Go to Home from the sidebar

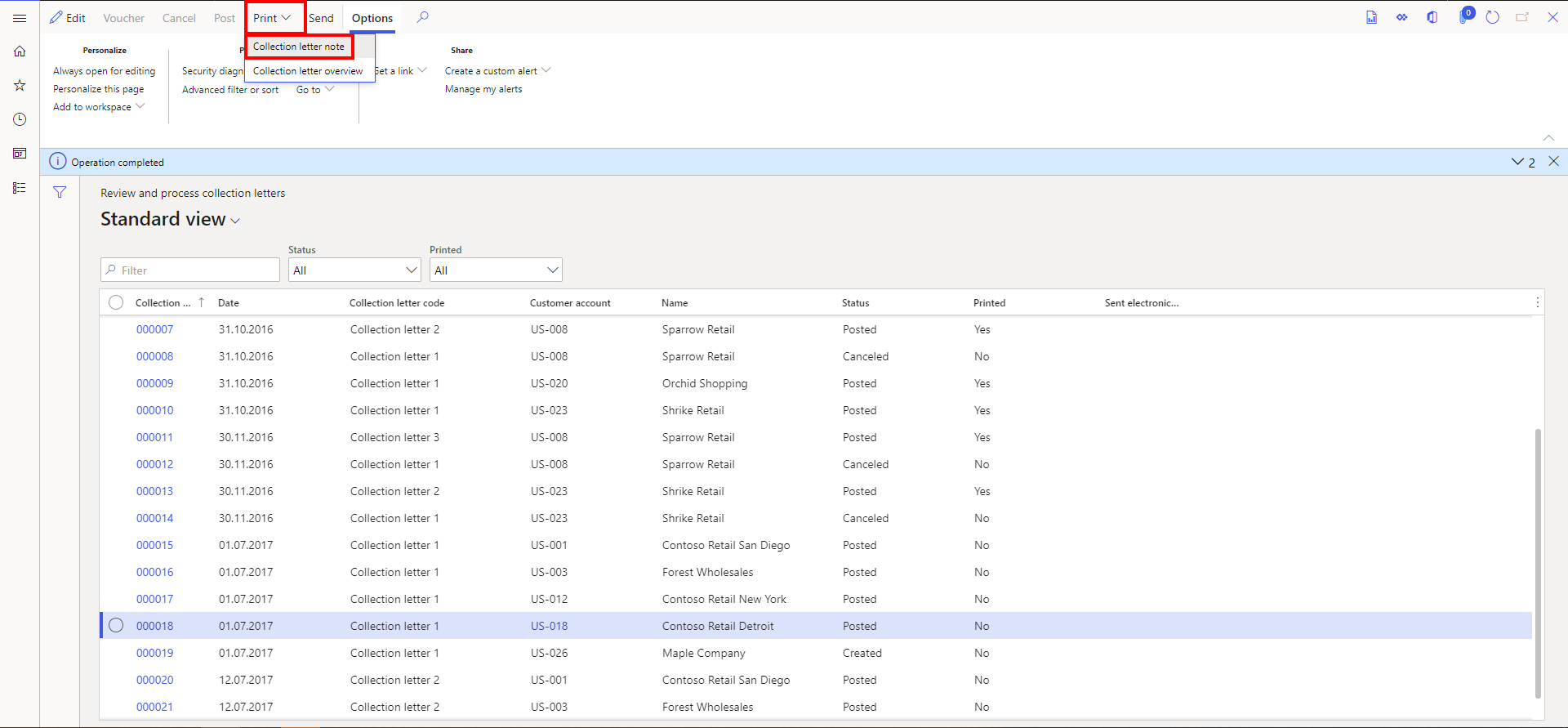[x=20, y=51]
